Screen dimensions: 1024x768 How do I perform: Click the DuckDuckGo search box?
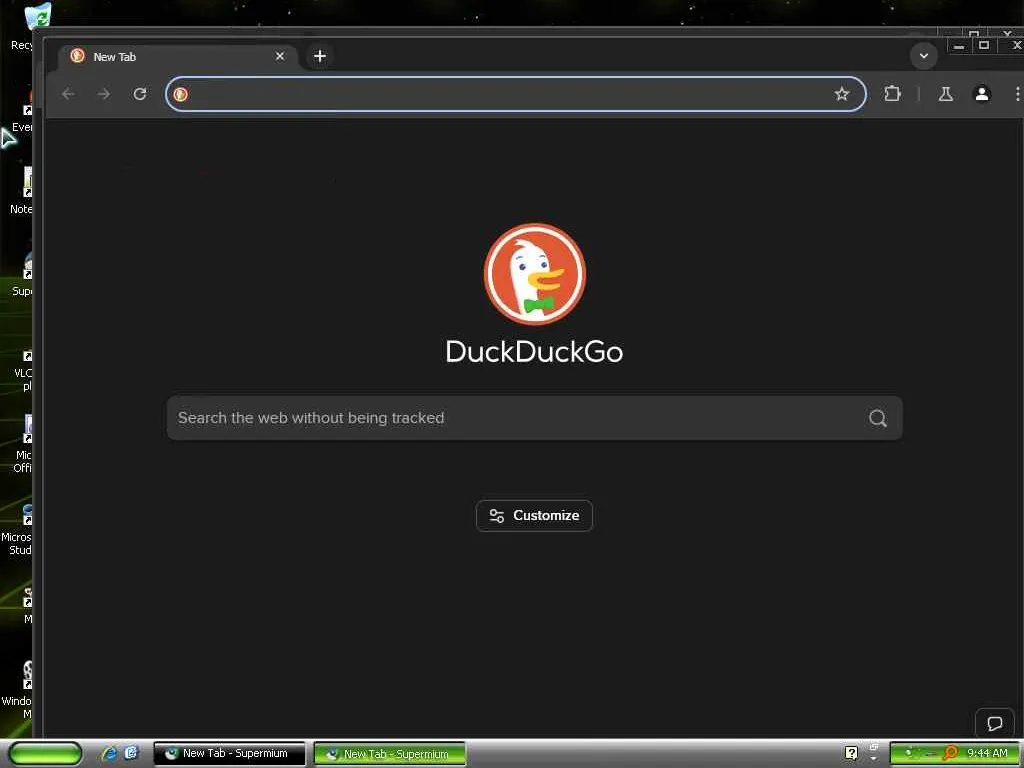pyautogui.click(x=535, y=418)
